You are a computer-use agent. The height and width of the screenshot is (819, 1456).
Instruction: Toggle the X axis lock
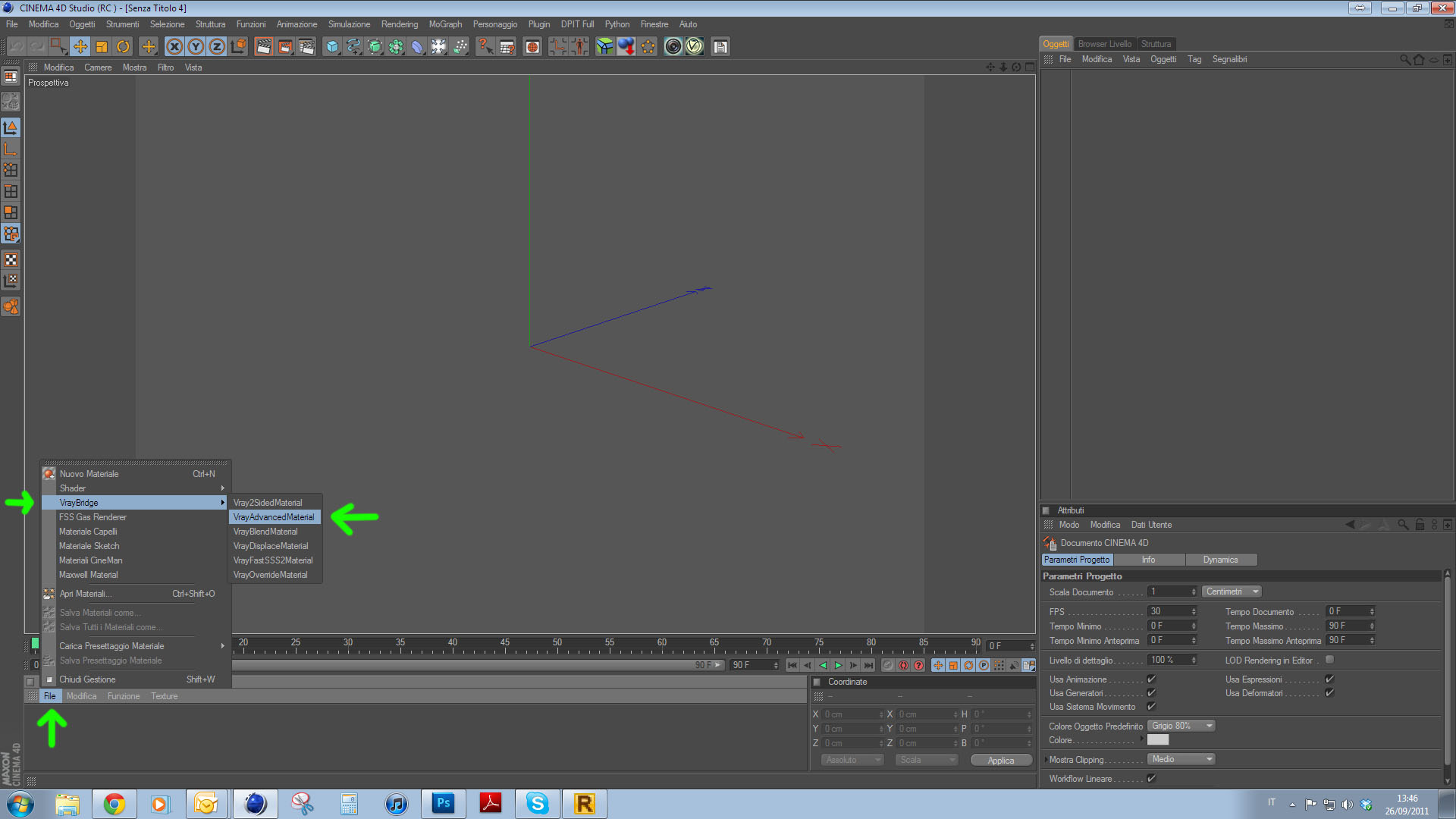(x=174, y=47)
